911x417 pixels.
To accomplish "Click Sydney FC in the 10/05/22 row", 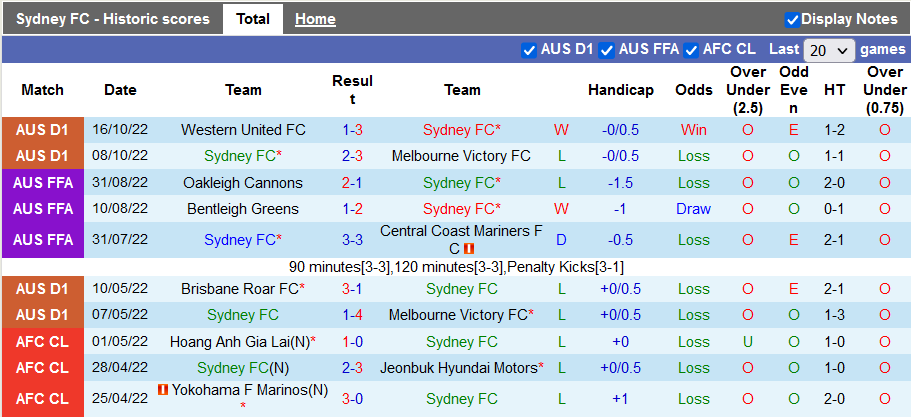I will 462,289.
